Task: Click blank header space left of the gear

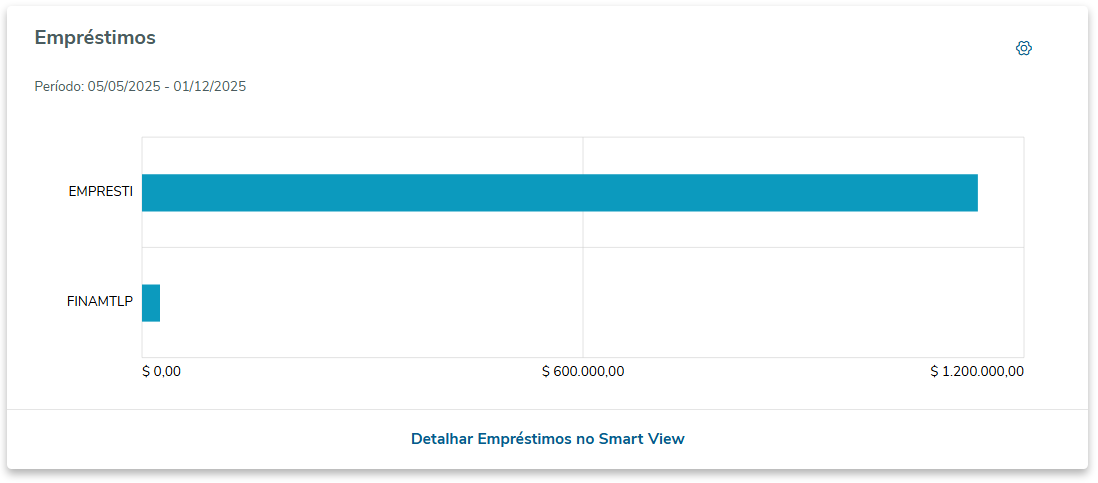Action: (x=700, y=48)
